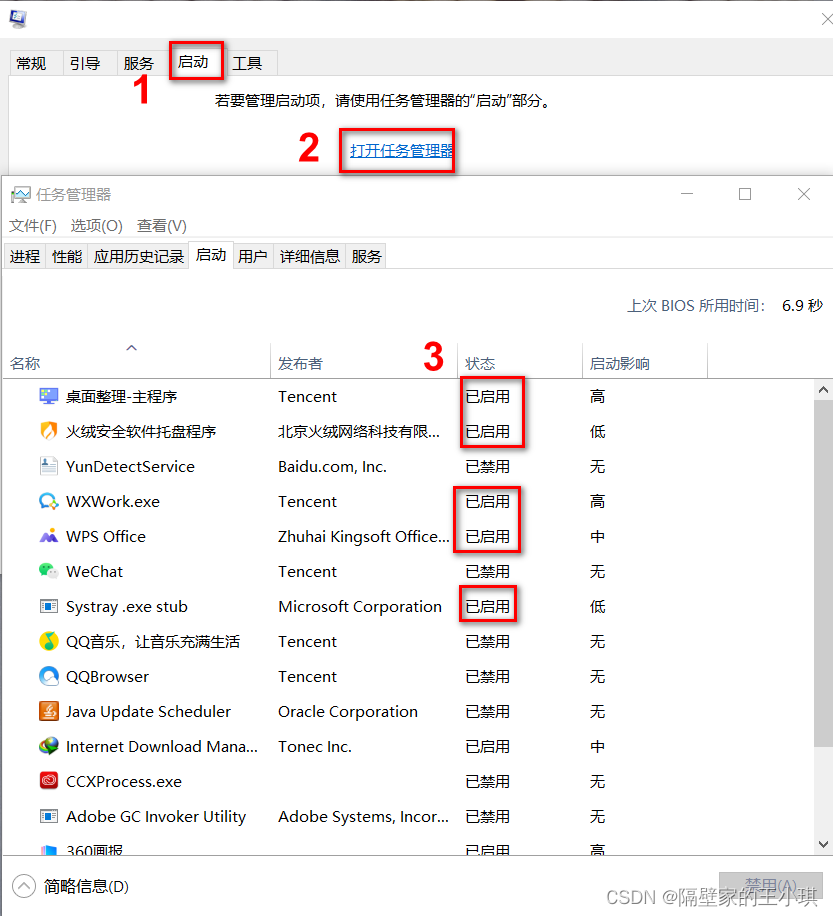833x916 pixels.
Task: Click 简略信息(D) label
Action: pyautogui.click(x=86, y=886)
